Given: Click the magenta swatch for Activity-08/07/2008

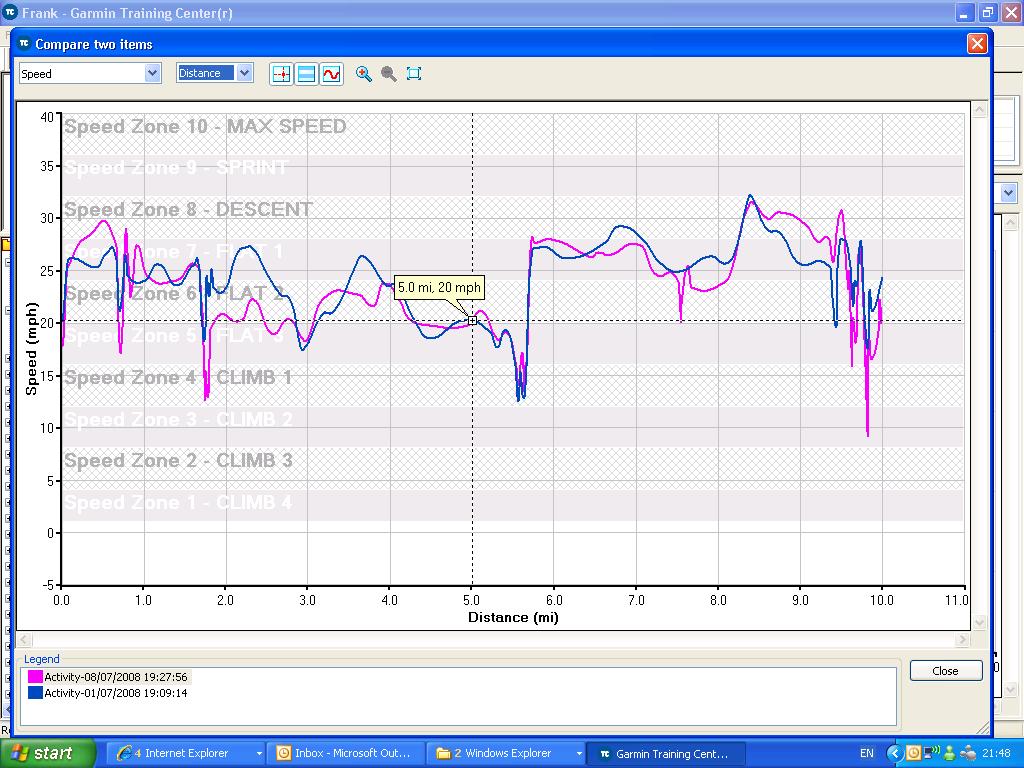Looking at the screenshot, I should 36,678.
